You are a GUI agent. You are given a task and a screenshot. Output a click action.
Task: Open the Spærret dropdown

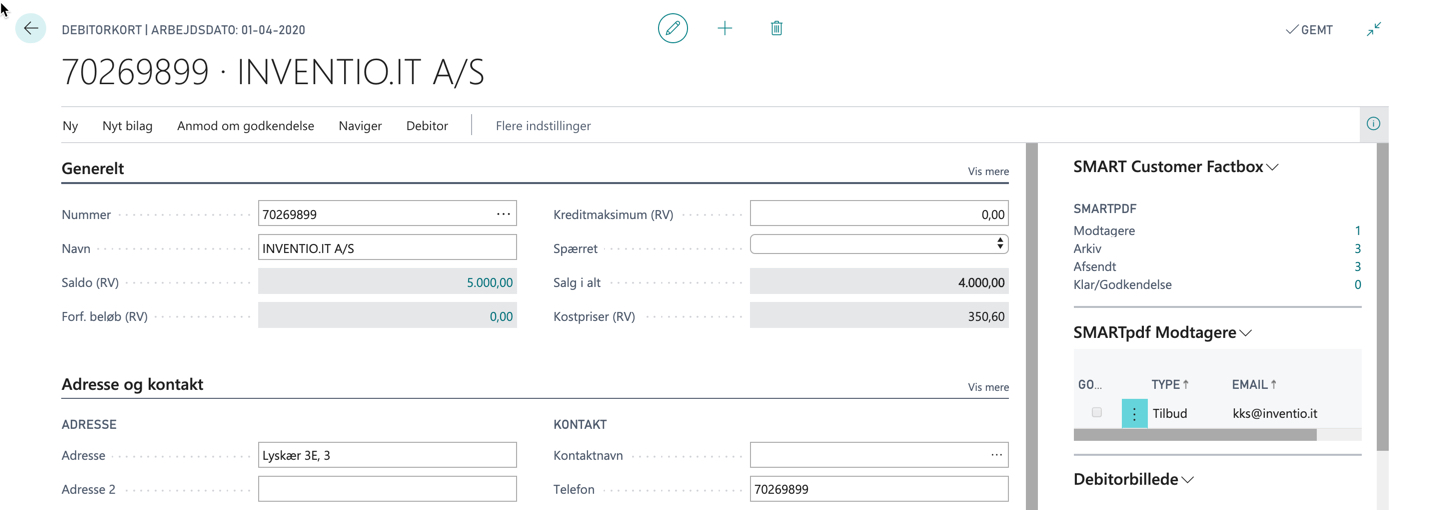879,244
